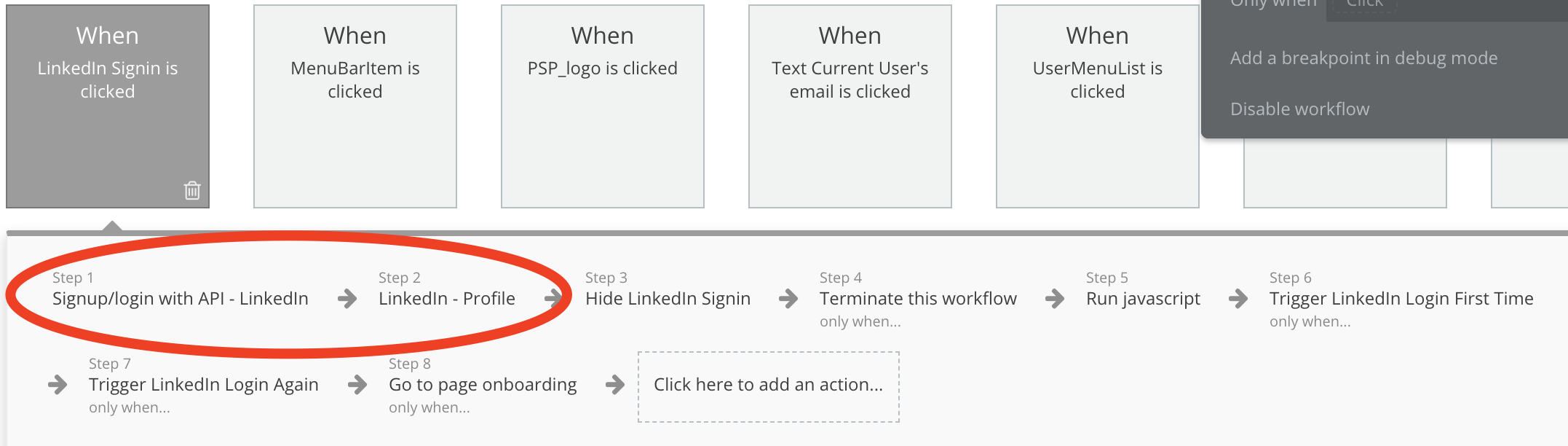Viewport: 1568px width, 446px height.
Task: Open Step 7 Trigger LinkedIn Login Again
Action: coord(204,386)
